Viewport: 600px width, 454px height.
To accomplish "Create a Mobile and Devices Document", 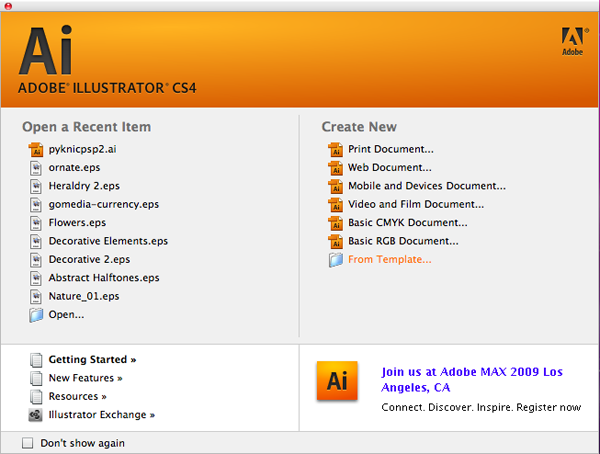I will [x=427, y=186].
